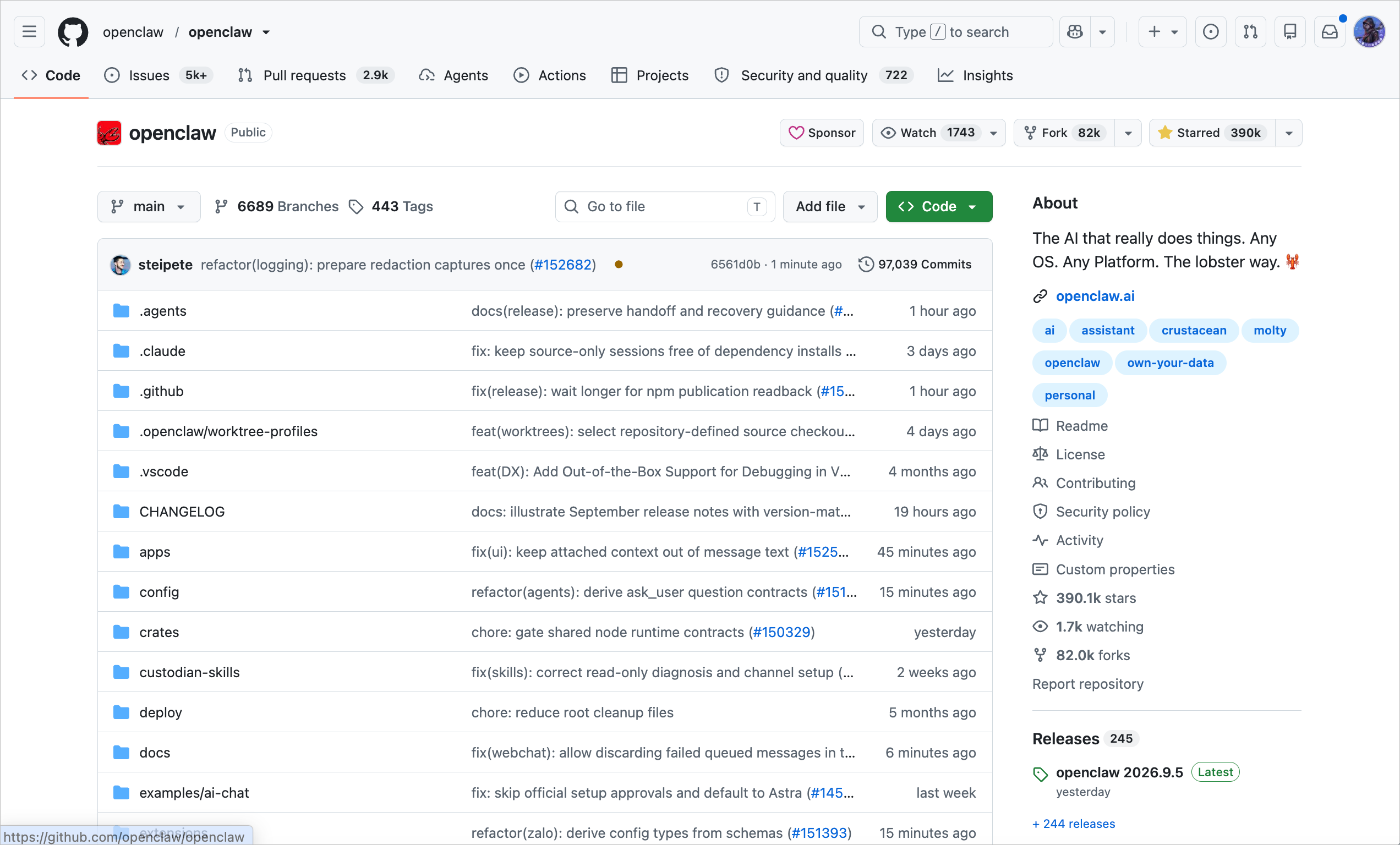Switch to the Pull requests tab
The image size is (1400, 845).
coord(316,75)
